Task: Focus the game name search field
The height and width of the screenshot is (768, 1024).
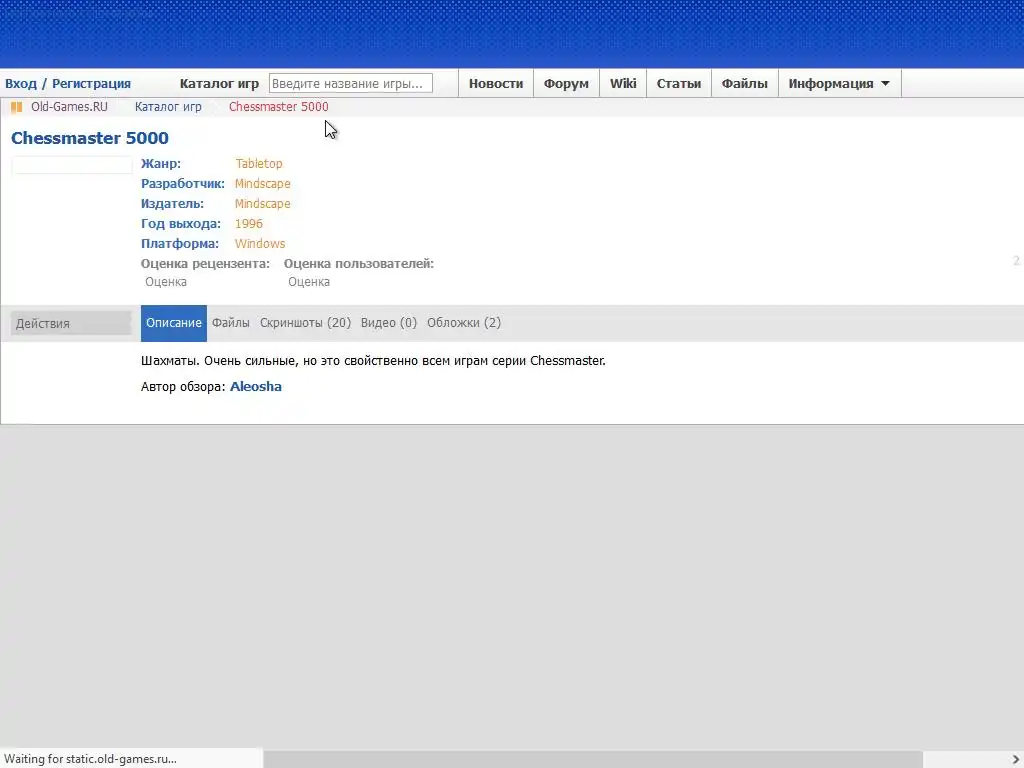Action: click(351, 84)
